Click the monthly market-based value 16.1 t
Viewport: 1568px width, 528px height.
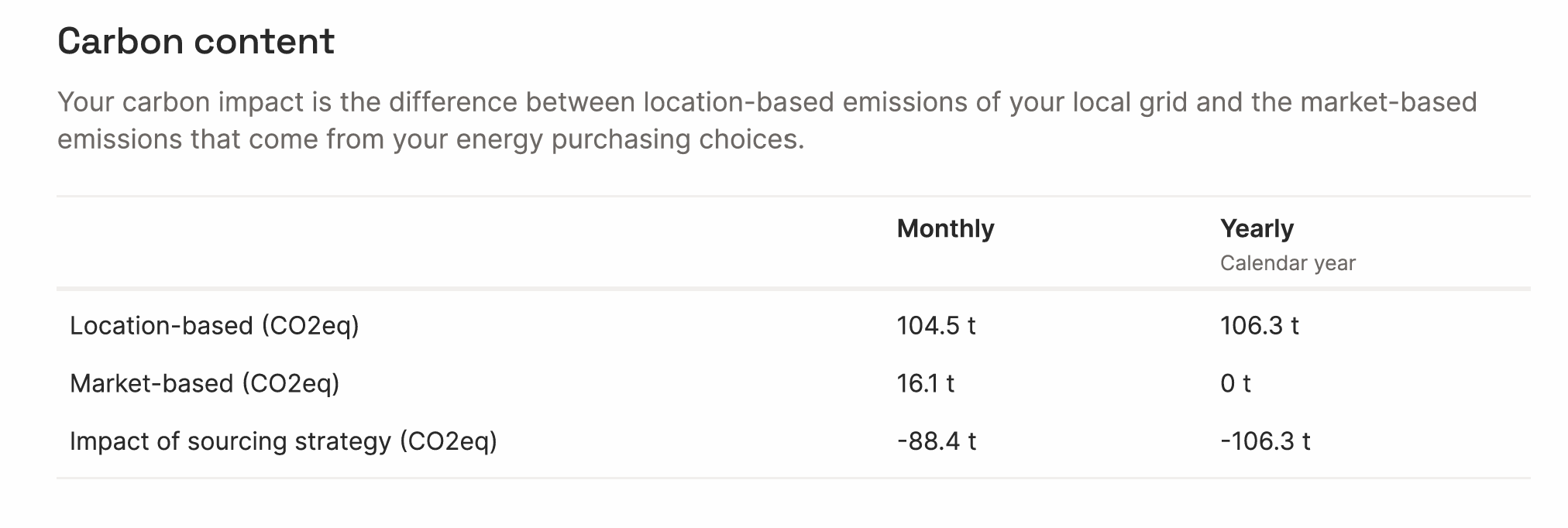point(925,384)
